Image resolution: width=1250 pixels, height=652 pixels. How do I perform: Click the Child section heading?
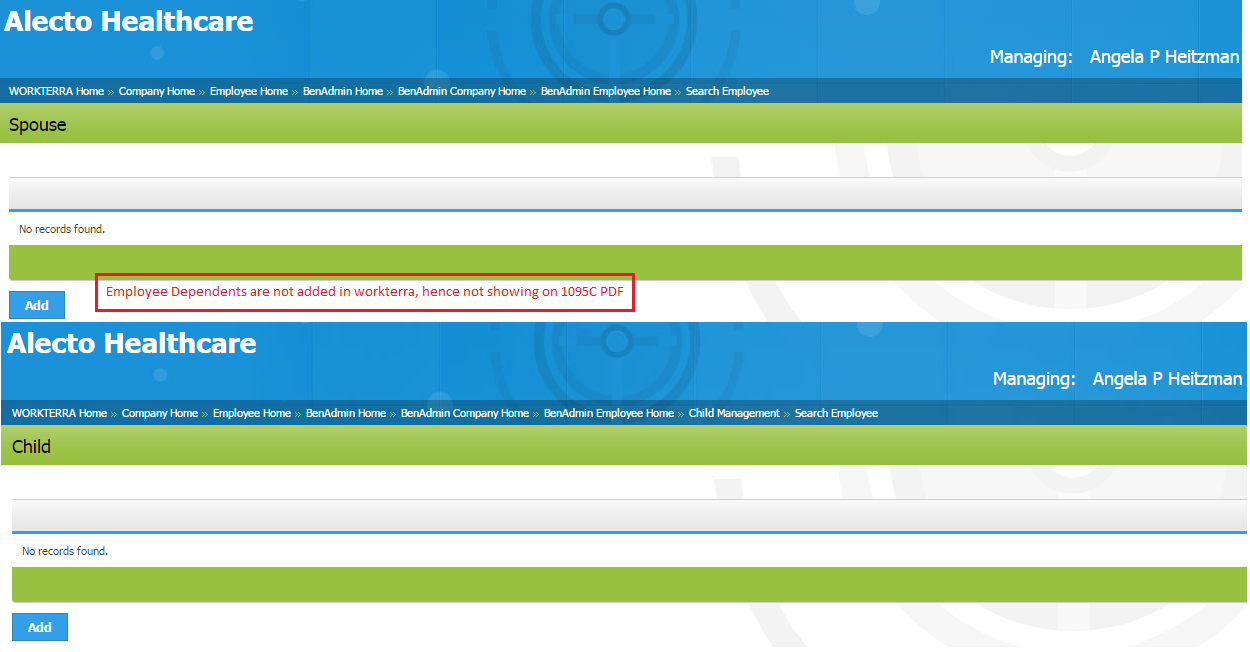(31, 447)
